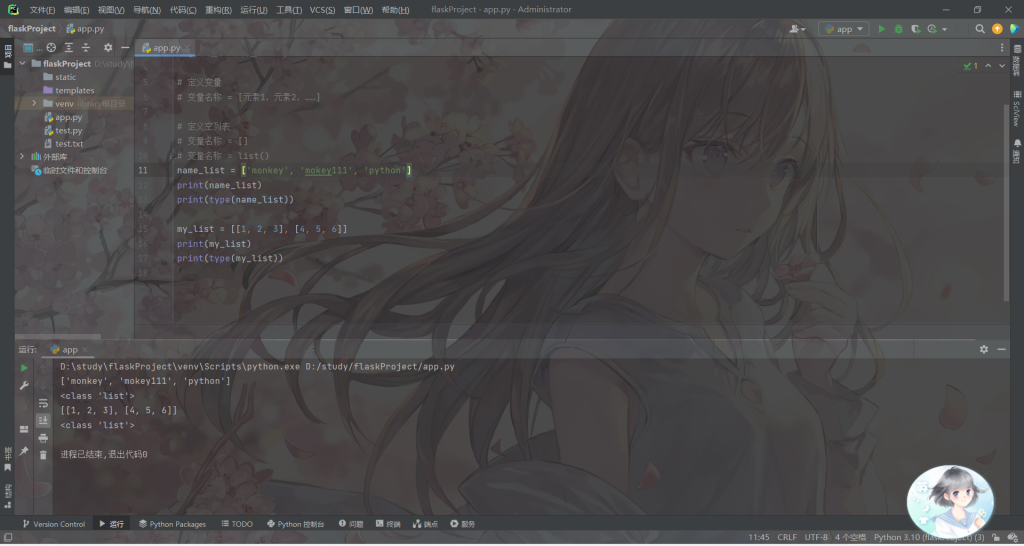Toggle scroll-to-end in run console
The image size is (1024, 546).
point(43,421)
